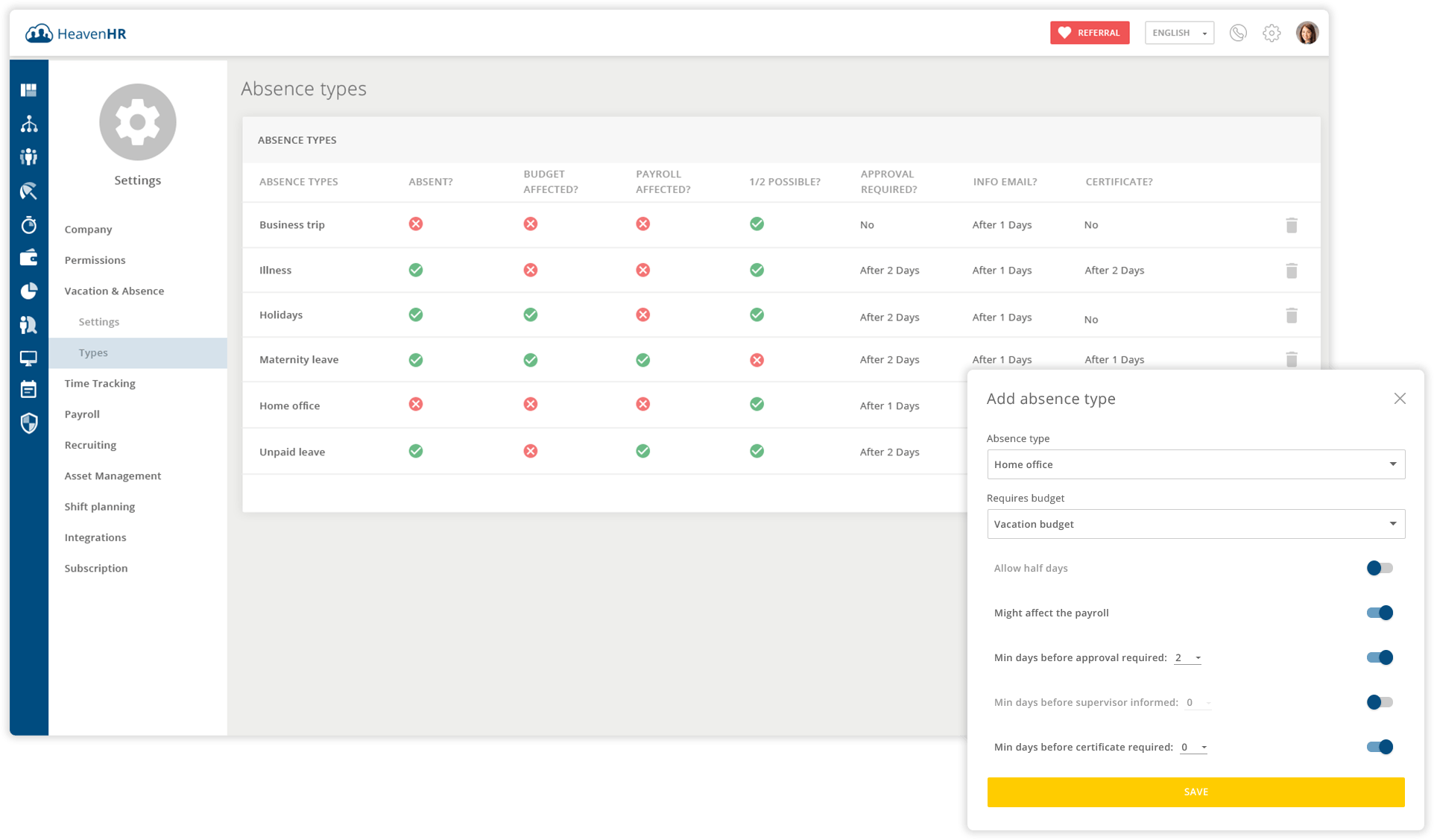Open the Absence type dropdown
The height and width of the screenshot is (840, 1434).
(1195, 464)
